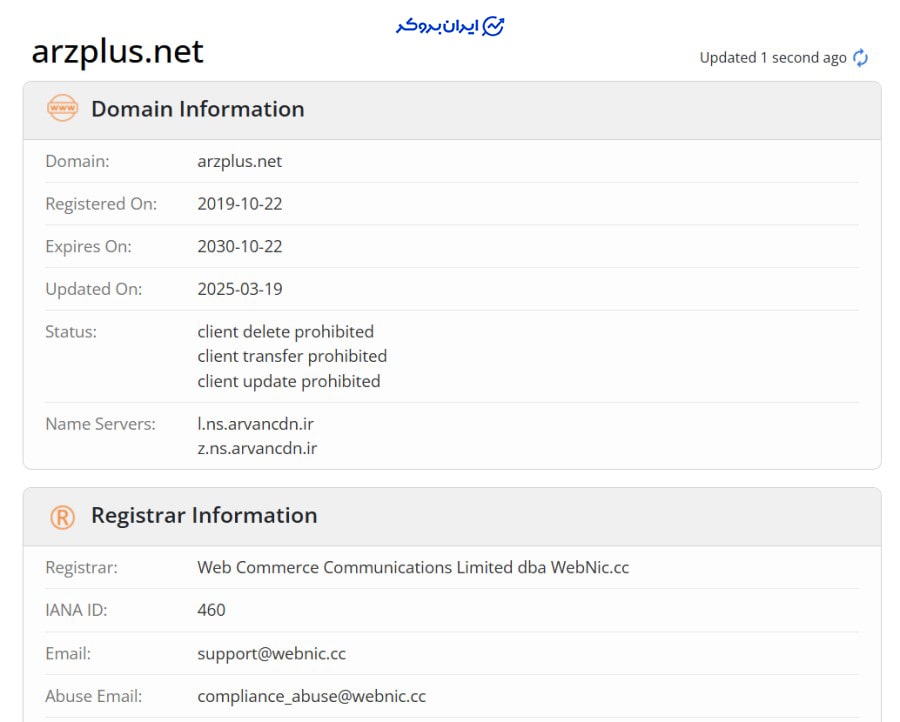Click the Updated On: label

94,289
